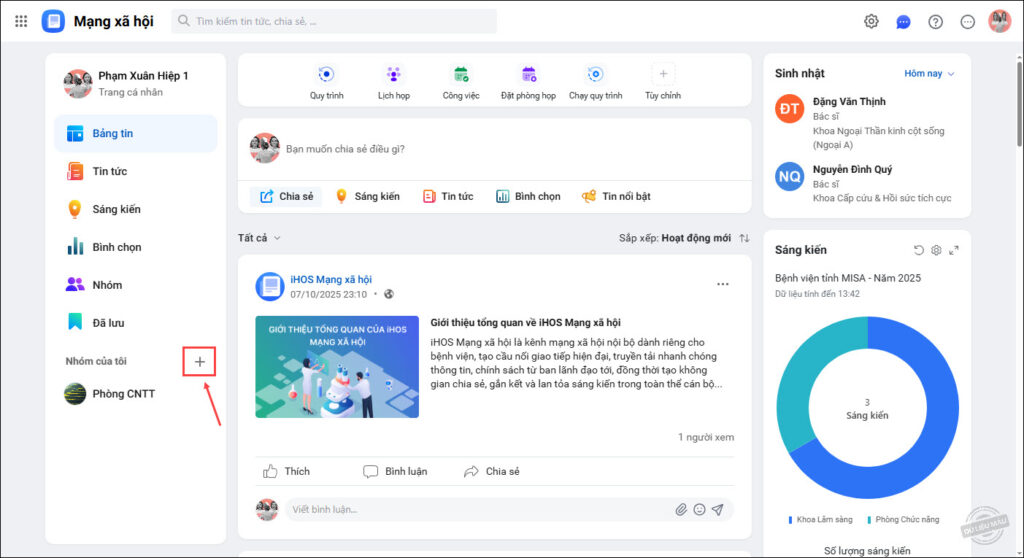Like the post with Thích
Image resolution: width=1024 pixels, height=558 pixels.
286,471
